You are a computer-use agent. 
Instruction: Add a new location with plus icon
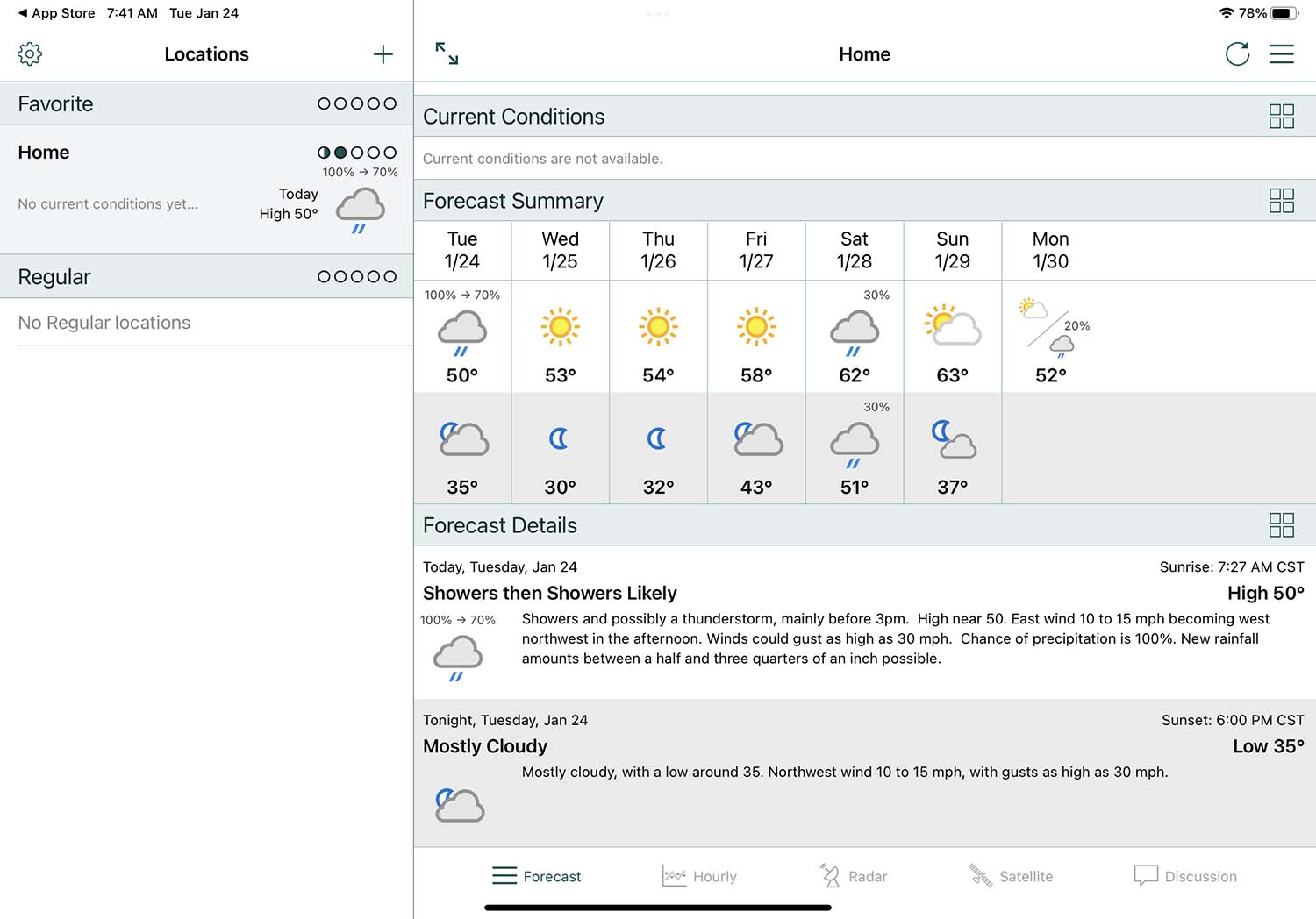383,54
